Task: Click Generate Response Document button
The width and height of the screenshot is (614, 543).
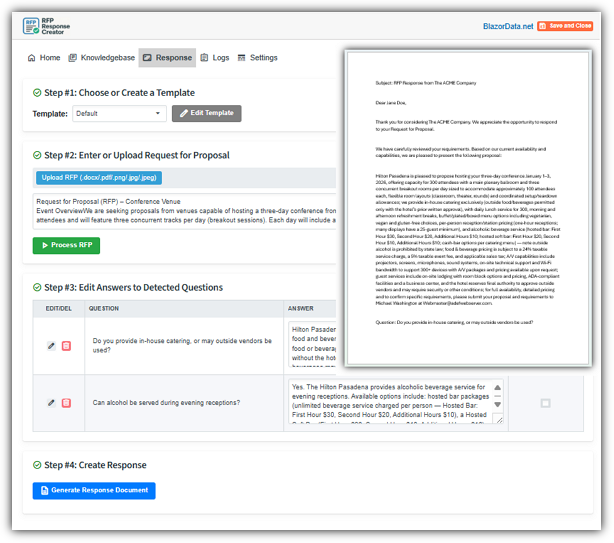Action: pyautogui.click(x=94, y=491)
